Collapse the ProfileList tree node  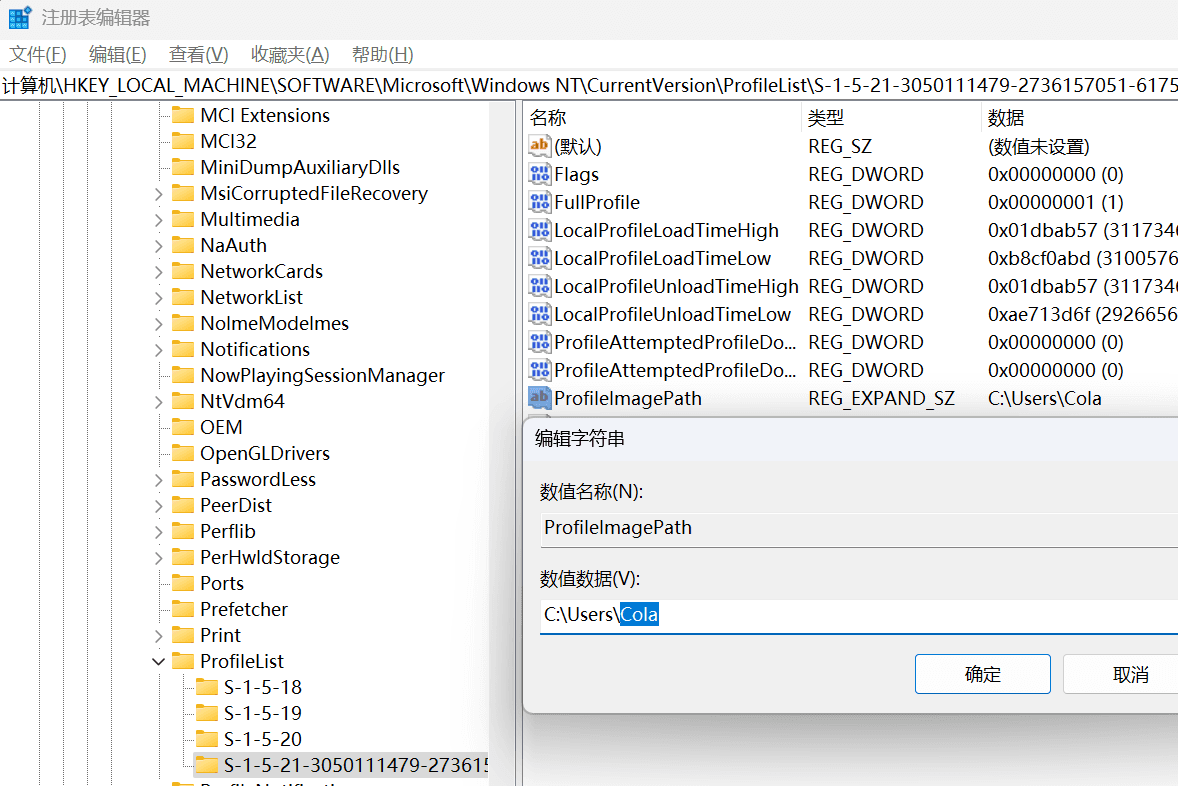point(159,662)
